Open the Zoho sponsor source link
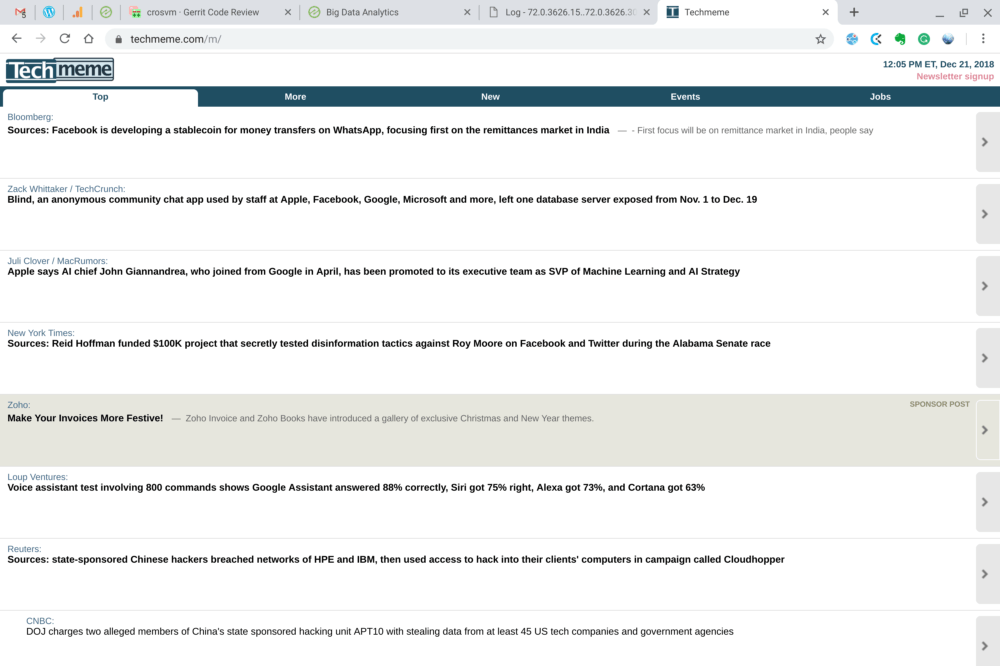 [18, 405]
